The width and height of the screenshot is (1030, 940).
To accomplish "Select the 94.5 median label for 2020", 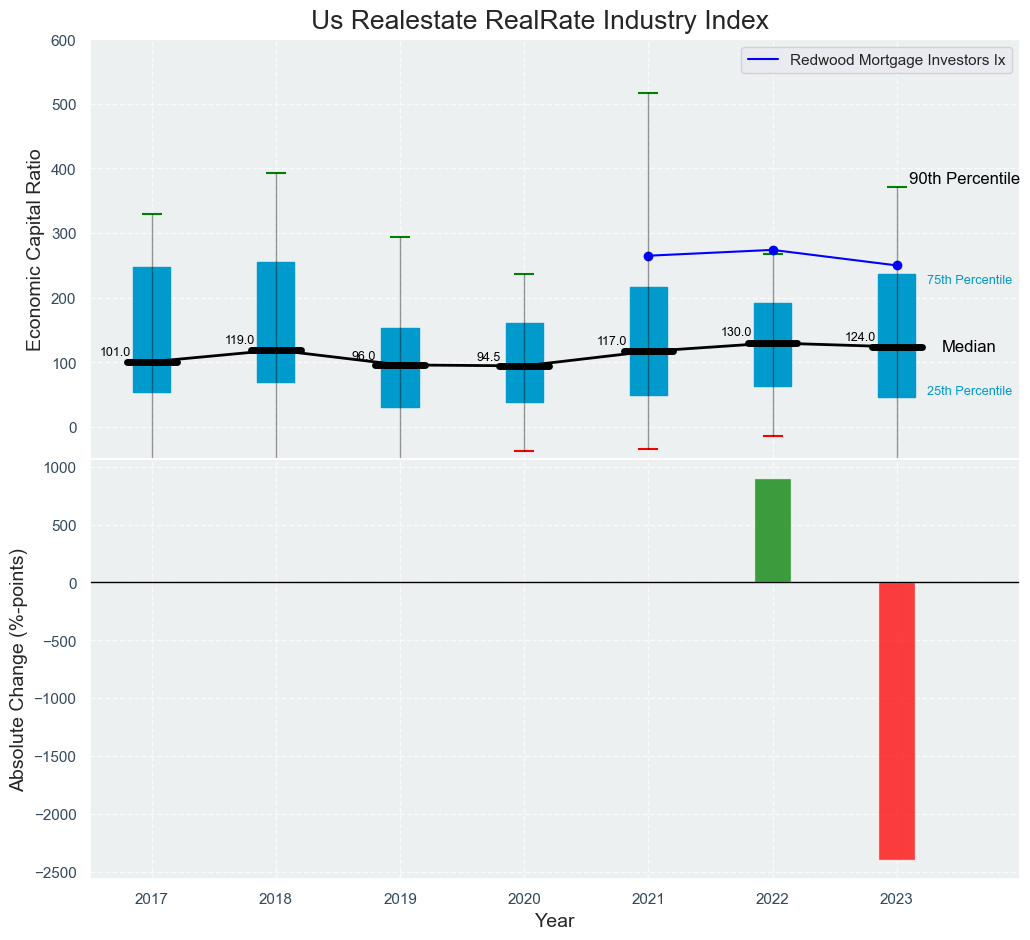I will pyautogui.click(x=489, y=357).
